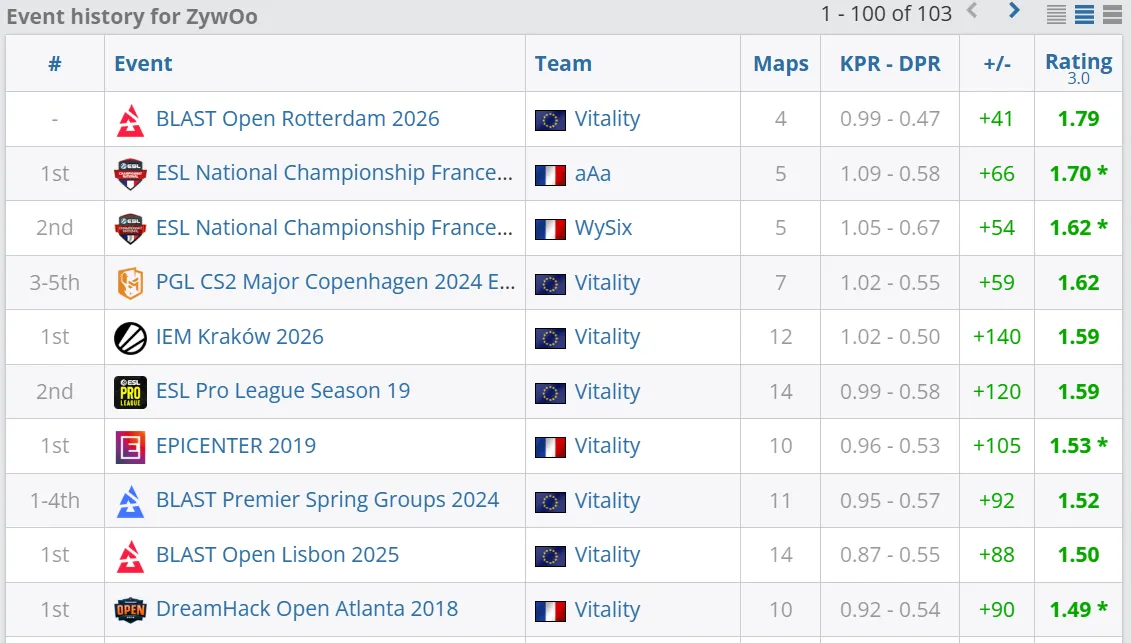Select the medium row density view

pyautogui.click(x=1084, y=15)
